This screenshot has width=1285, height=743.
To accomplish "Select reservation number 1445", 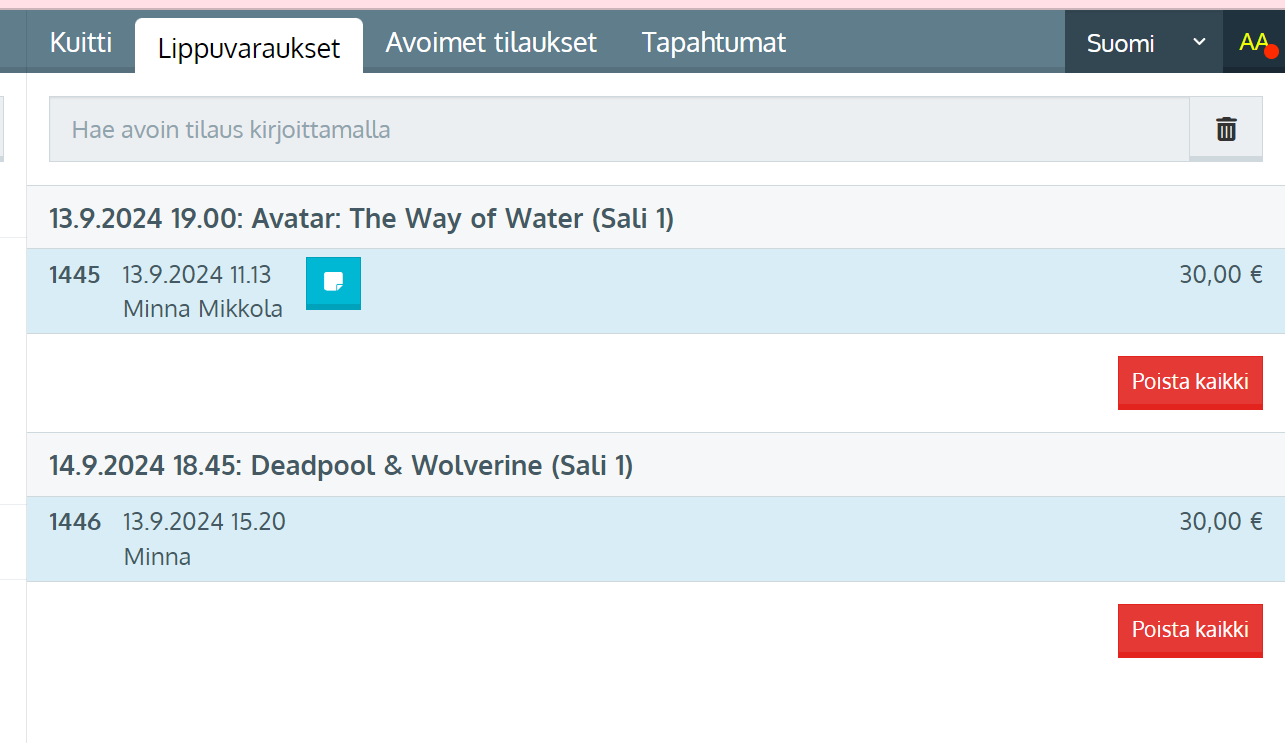I will pyautogui.click(x=75, y=274).
